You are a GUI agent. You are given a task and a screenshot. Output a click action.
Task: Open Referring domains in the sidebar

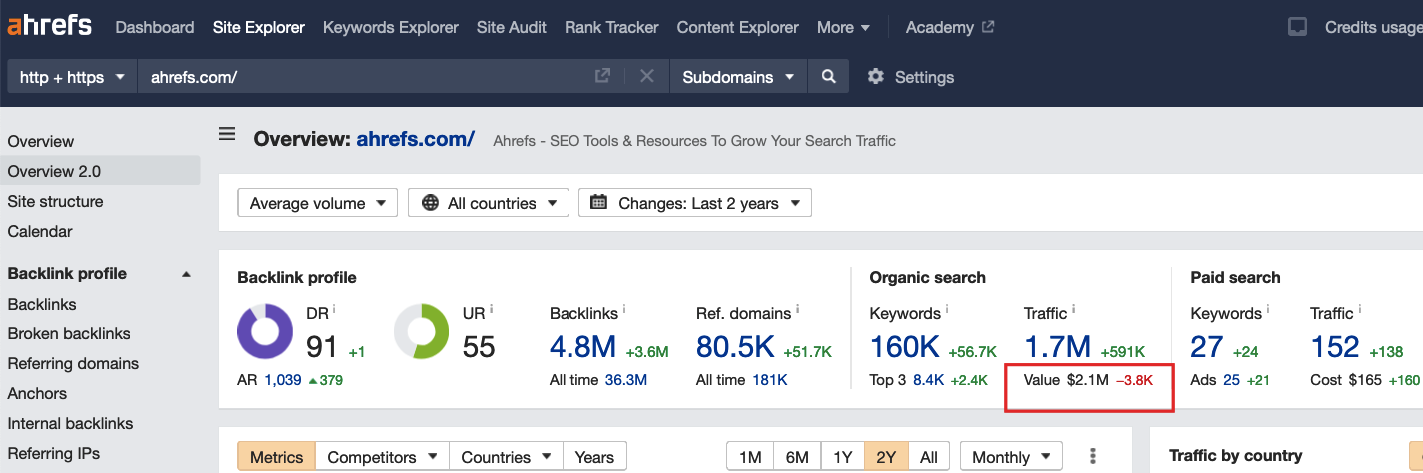coord(73,363)
